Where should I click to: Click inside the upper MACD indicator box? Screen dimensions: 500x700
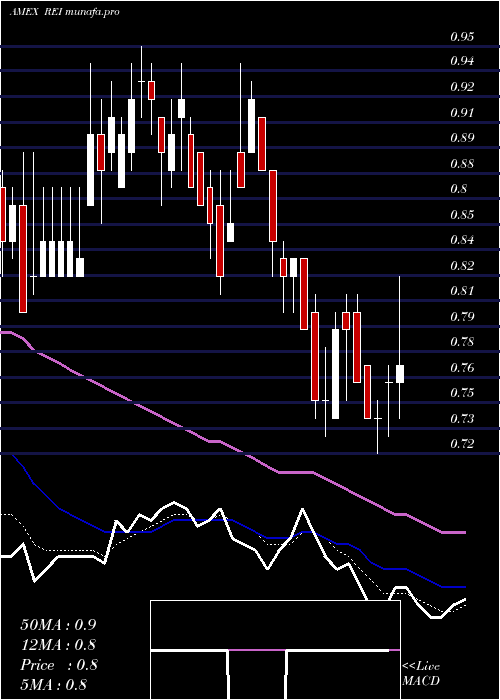(x=275, y=625)
